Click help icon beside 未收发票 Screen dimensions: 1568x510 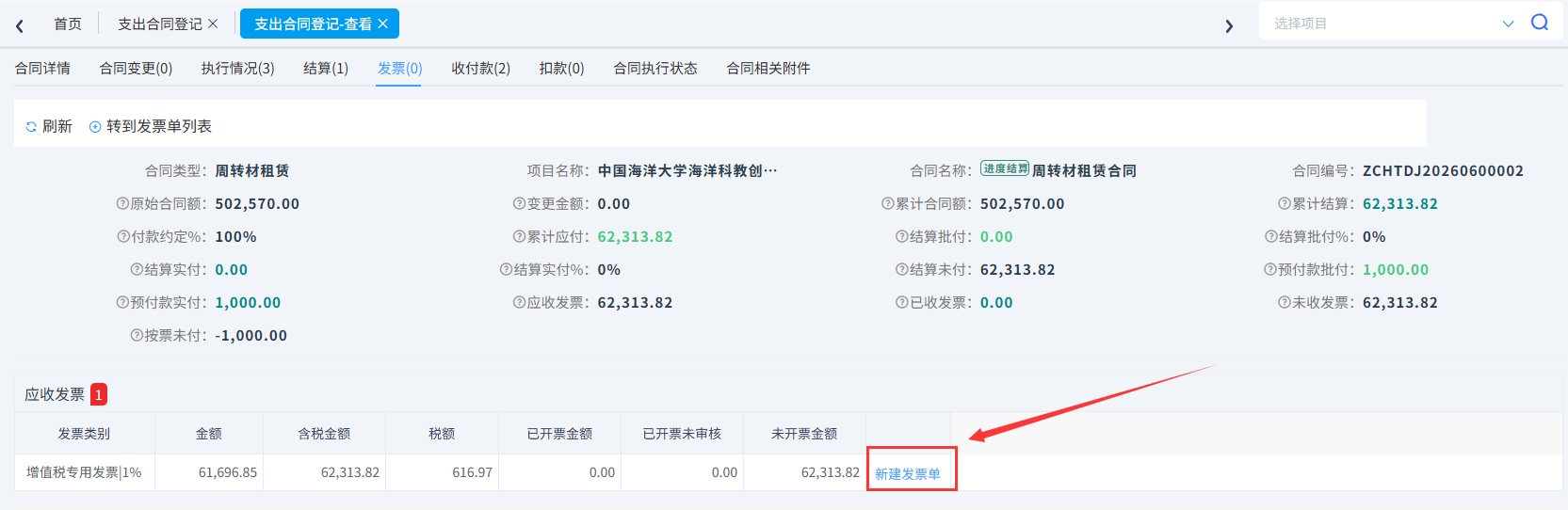click(x=1284, y=303)
